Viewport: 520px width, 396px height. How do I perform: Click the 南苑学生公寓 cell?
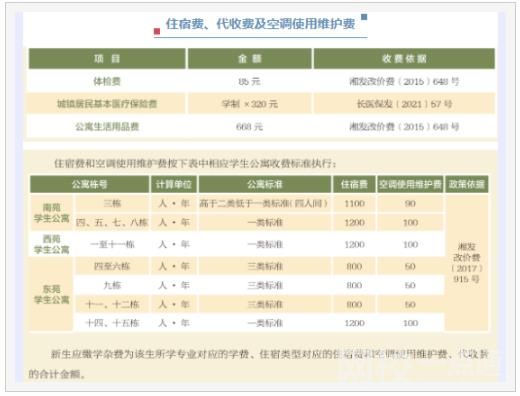coord(51,213)
